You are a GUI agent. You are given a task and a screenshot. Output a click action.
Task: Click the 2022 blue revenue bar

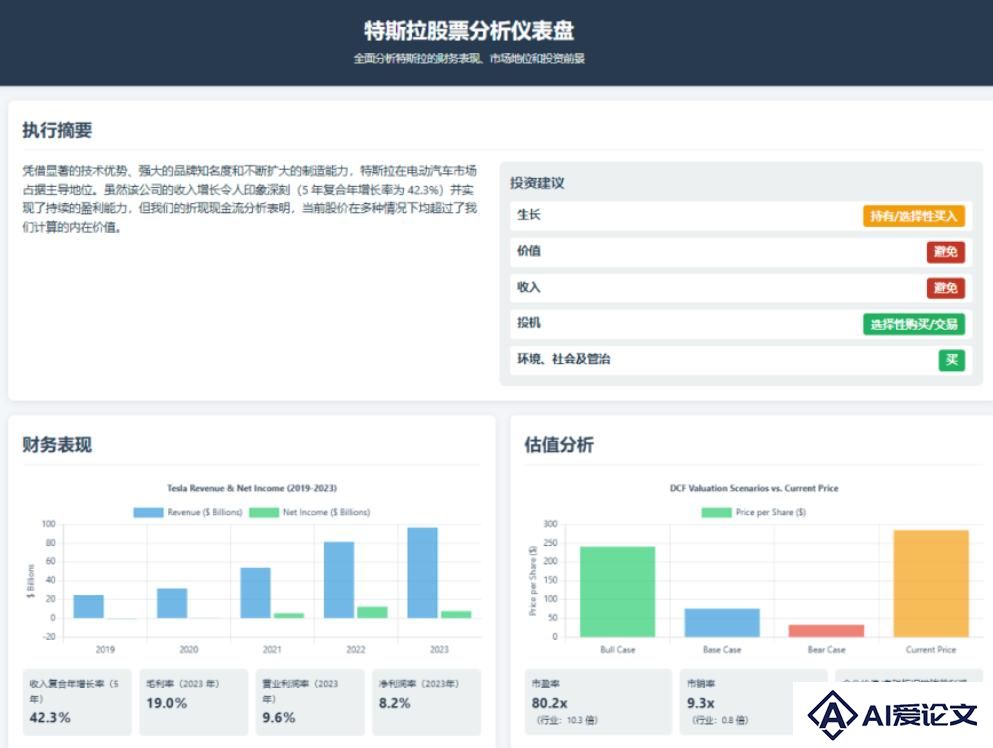[x=339, y=580]
